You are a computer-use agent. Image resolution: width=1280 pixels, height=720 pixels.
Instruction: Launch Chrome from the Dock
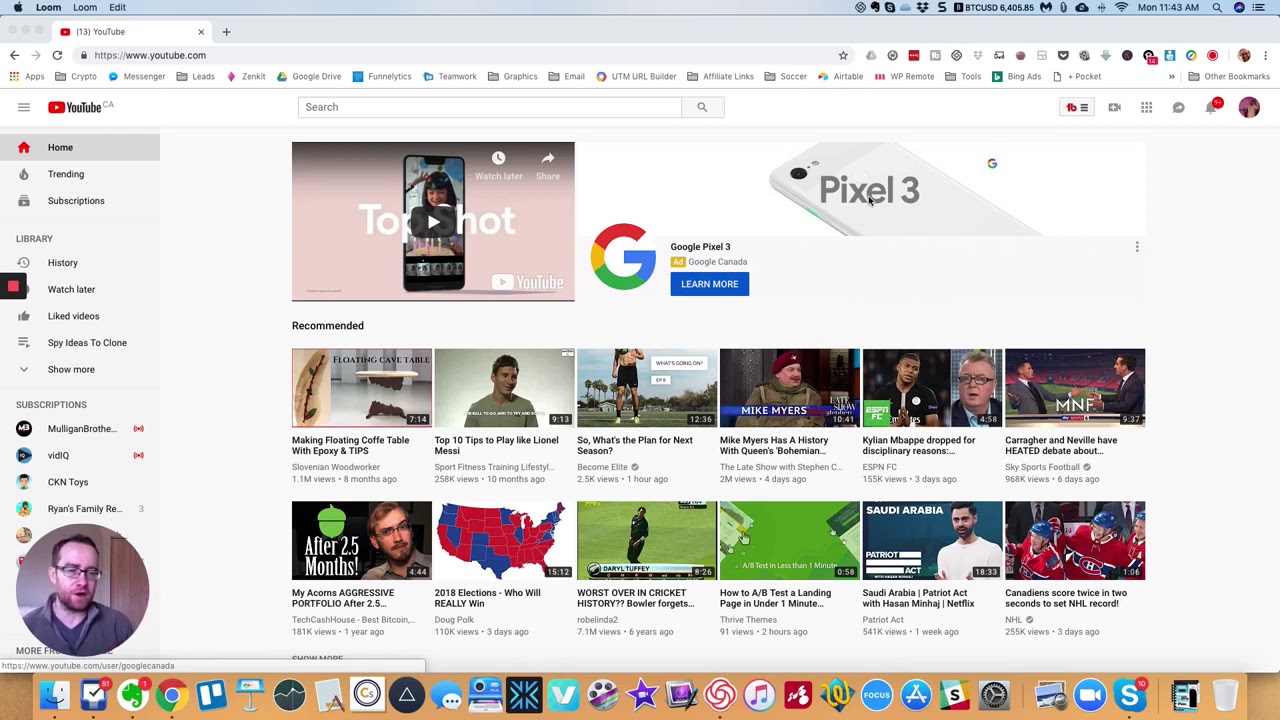pyautogui.click(x=172, y=695)
